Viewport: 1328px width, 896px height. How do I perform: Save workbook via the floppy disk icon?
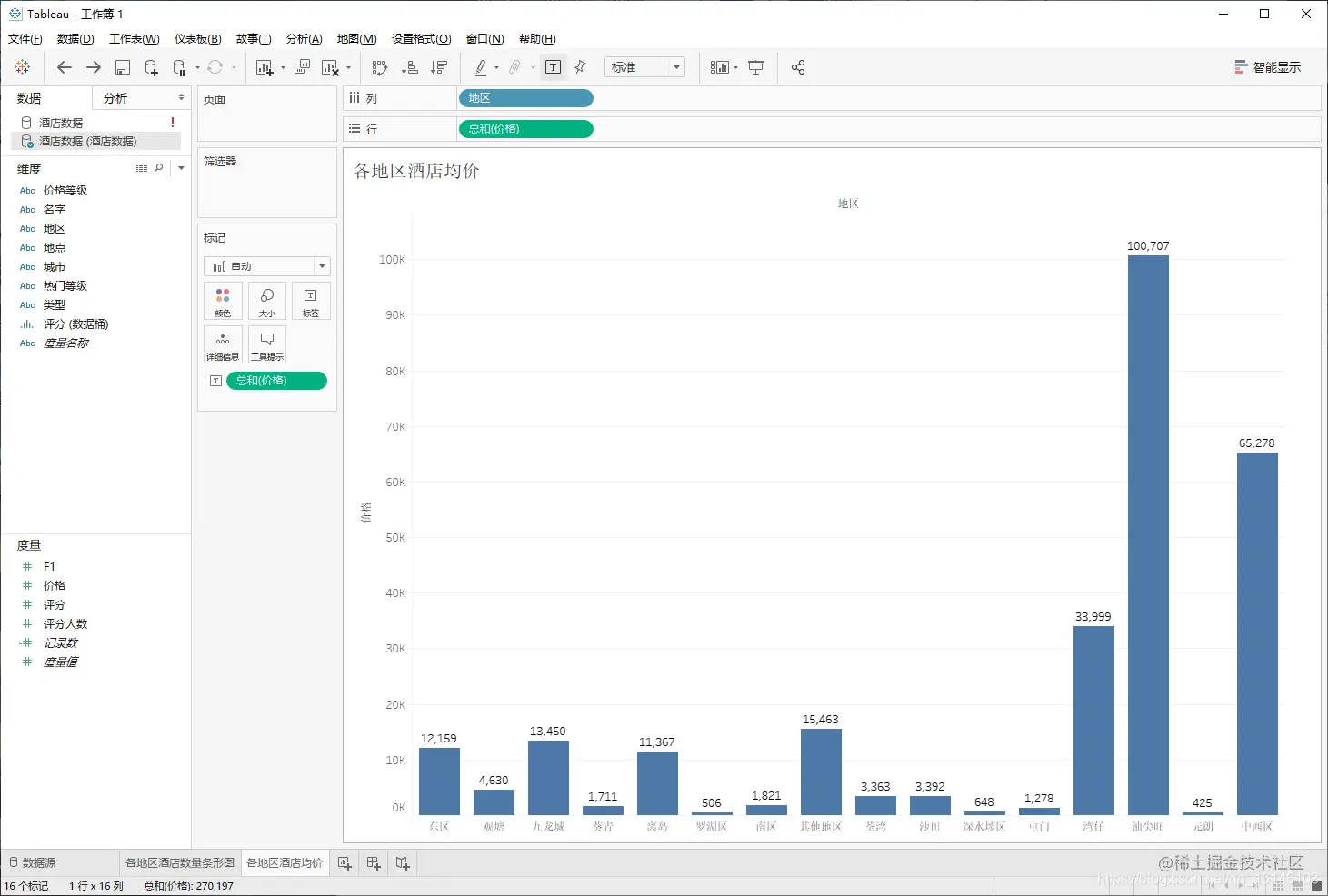coord(123,67)
